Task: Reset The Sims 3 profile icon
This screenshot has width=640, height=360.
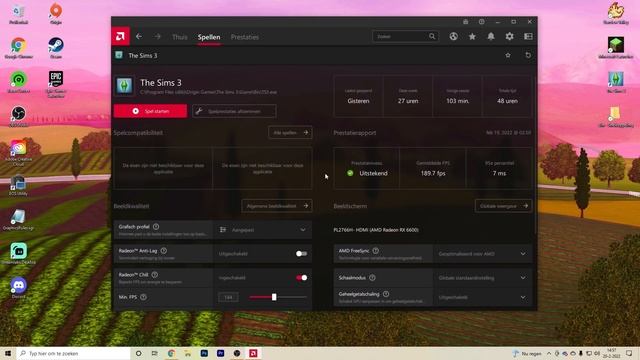Action: [x=528, y=55]
